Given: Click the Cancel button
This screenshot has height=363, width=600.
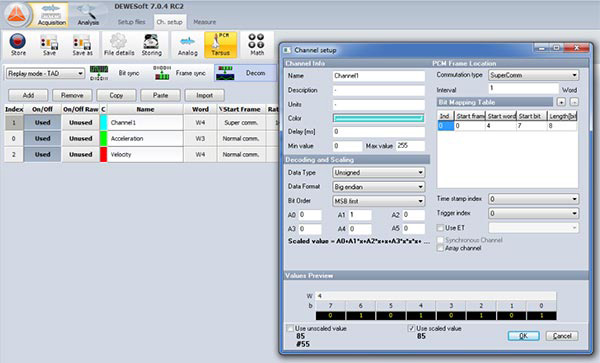Looking at the screenshot, I should tap(562, 336).
